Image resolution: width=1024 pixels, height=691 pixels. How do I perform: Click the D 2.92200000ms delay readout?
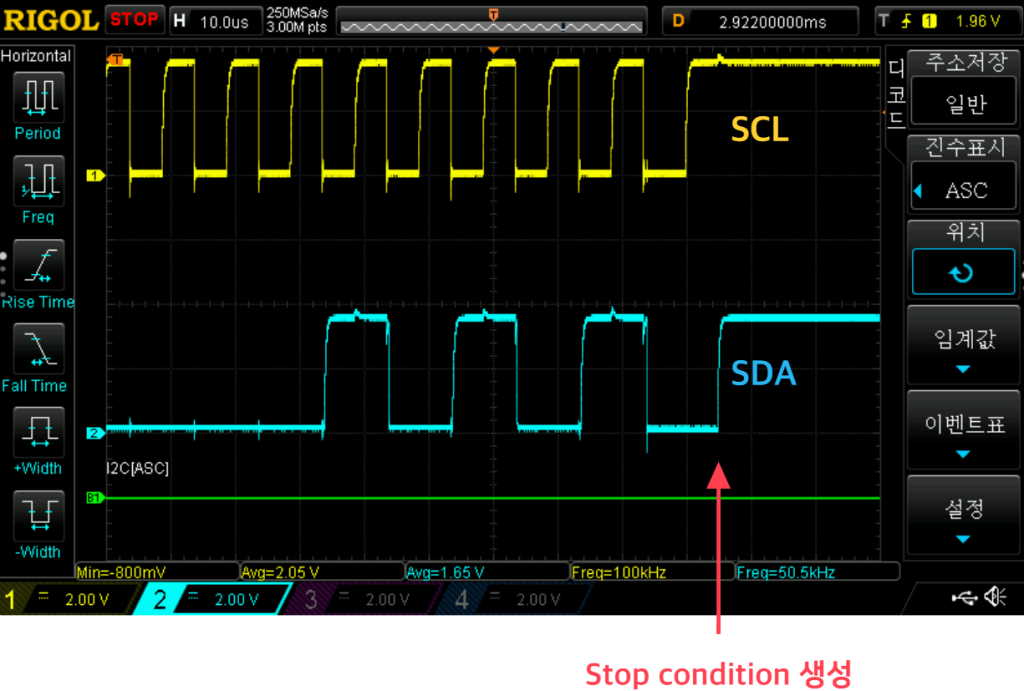point(760,22)
